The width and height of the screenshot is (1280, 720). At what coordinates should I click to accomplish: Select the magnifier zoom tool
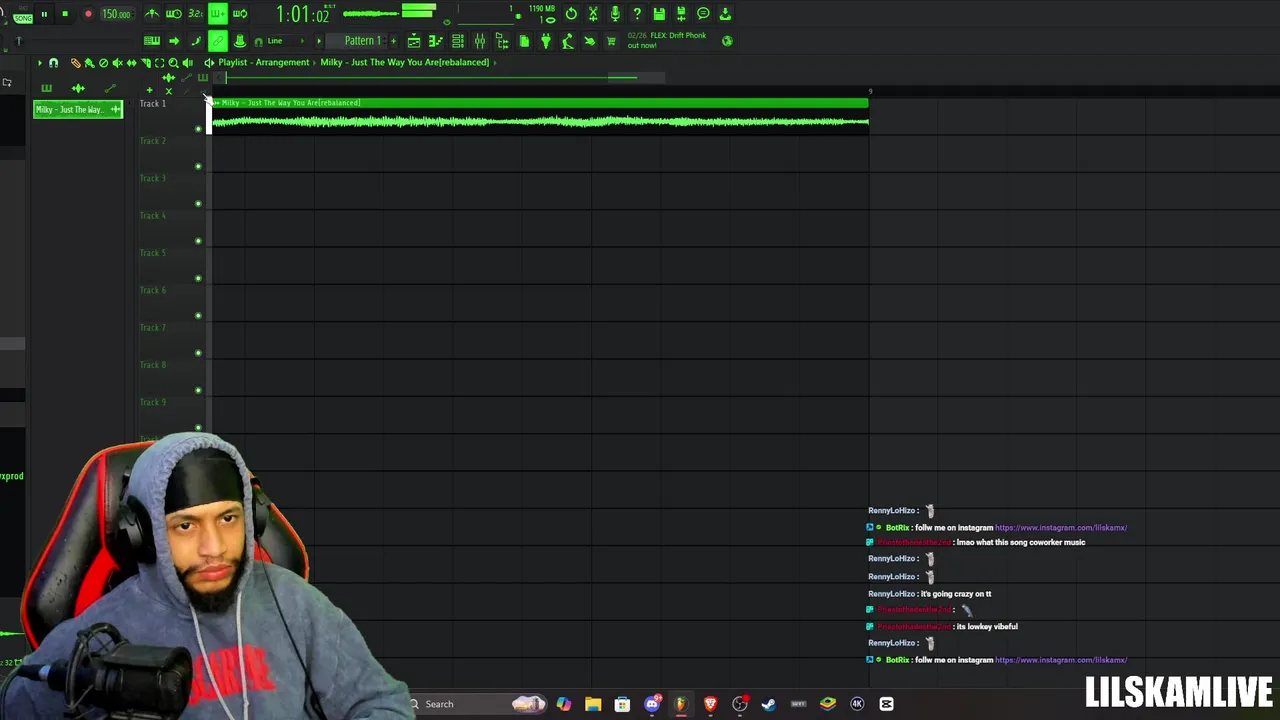pos(173,63)
